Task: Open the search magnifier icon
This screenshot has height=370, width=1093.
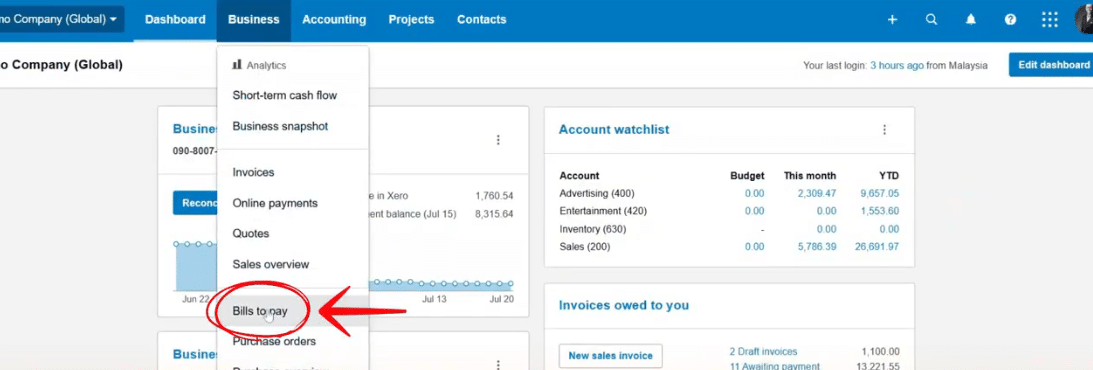Action: pyautogui.click(x=931, y=20)
